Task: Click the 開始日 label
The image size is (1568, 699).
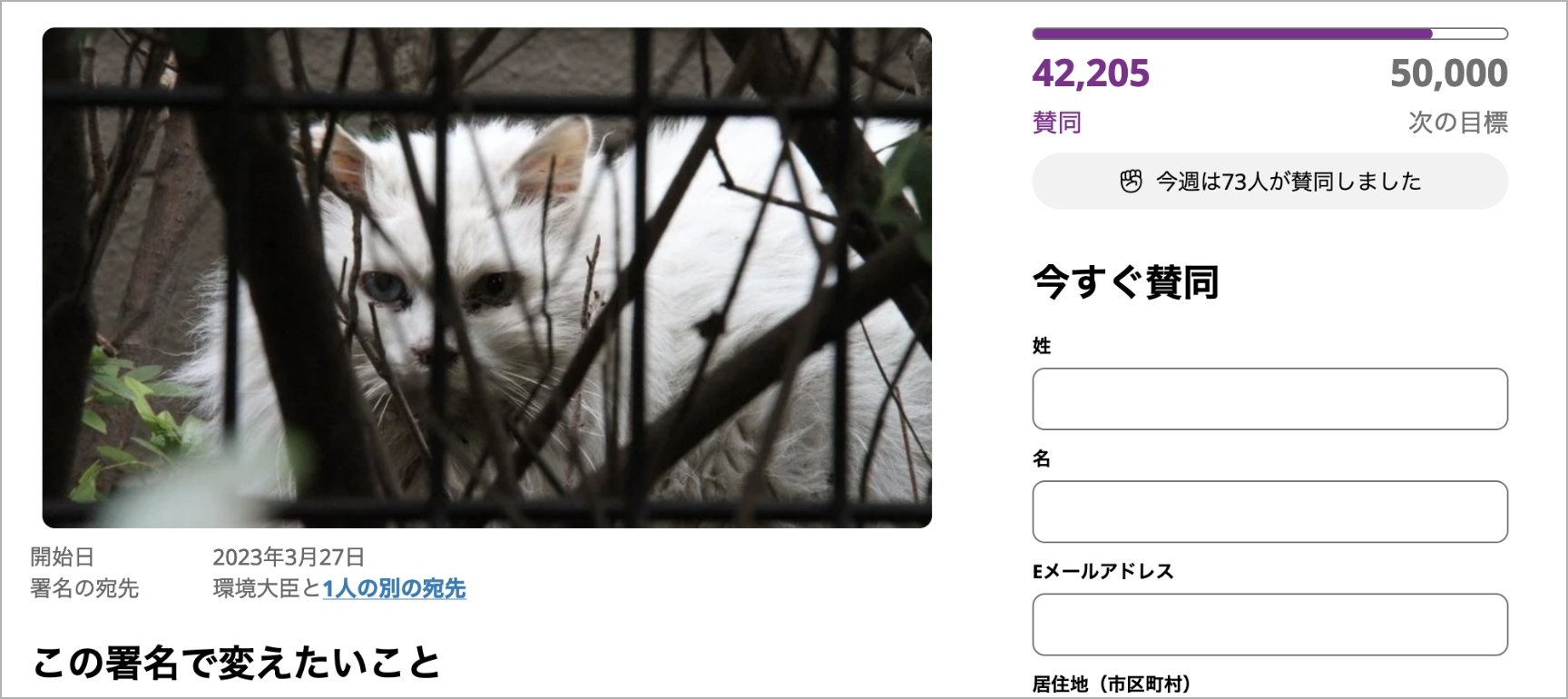Action: coord(63,556)
